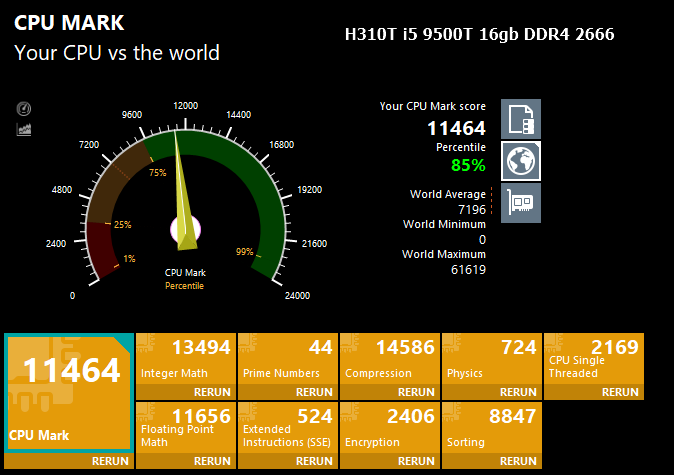Viewport: 674px width, 475px height.
Task: Click the document-style results icon
Action: (x=520, y=119)
